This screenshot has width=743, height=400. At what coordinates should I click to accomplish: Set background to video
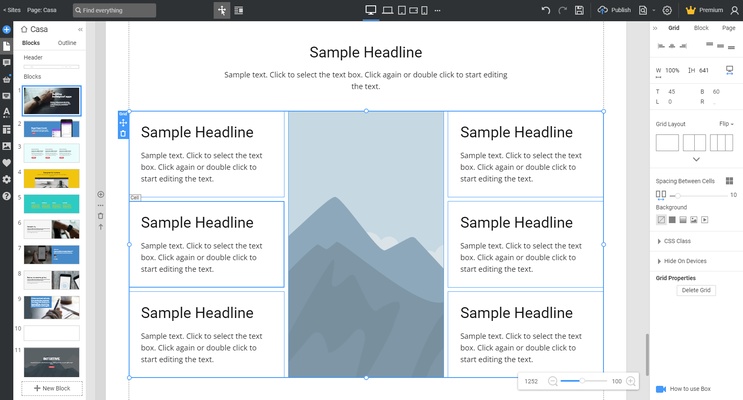coord(705,219)
